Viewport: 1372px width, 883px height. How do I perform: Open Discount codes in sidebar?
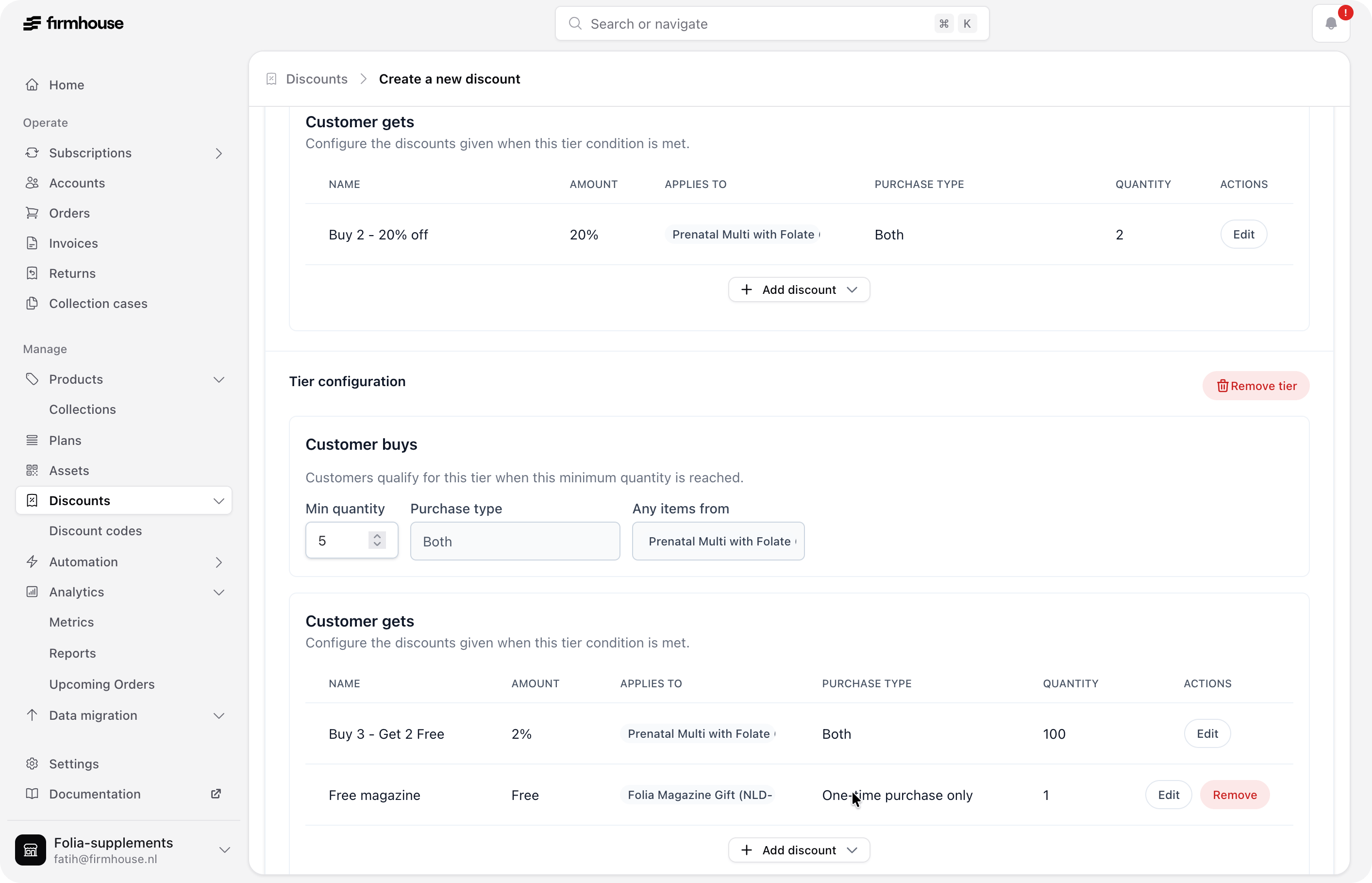point(96,531)
